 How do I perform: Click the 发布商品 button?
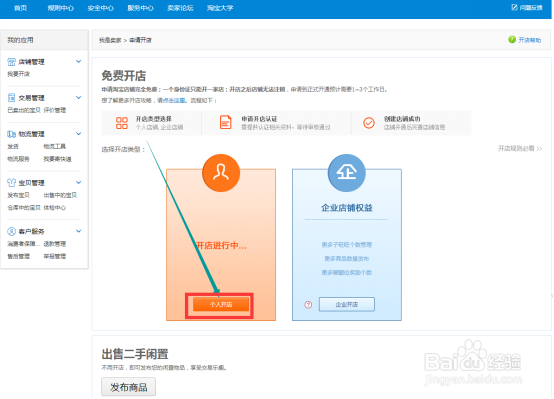pos(129,387)
